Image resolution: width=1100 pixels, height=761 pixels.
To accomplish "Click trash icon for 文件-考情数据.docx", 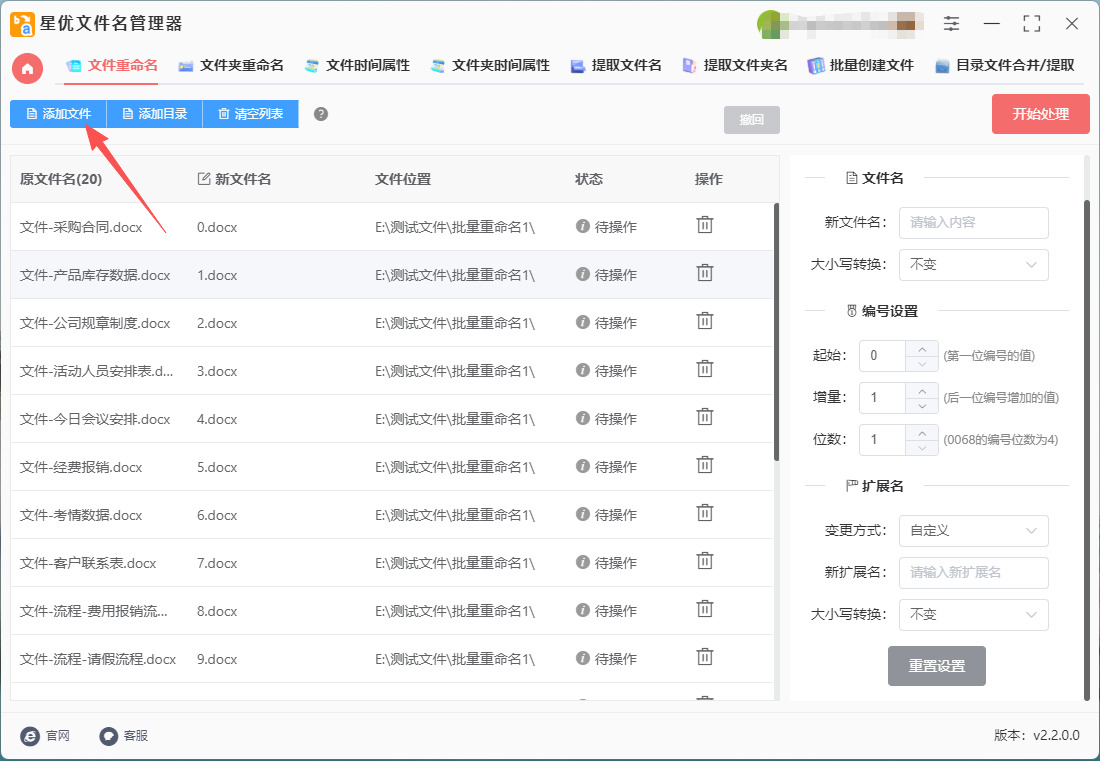I will tap(705, 513).
